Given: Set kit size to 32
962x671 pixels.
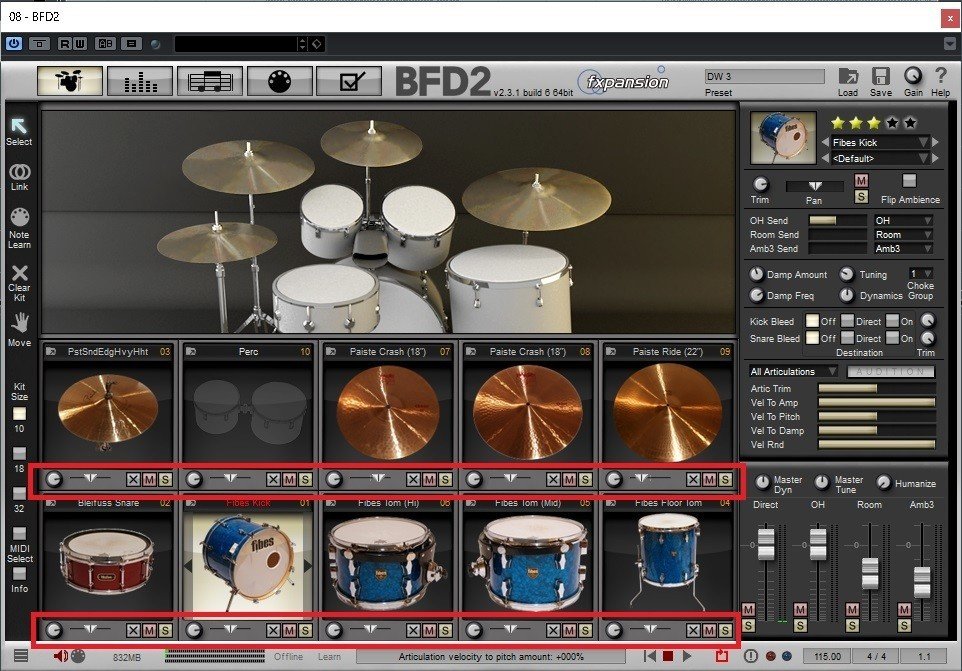Looking at the screenshot, I should tap(20, 494).
